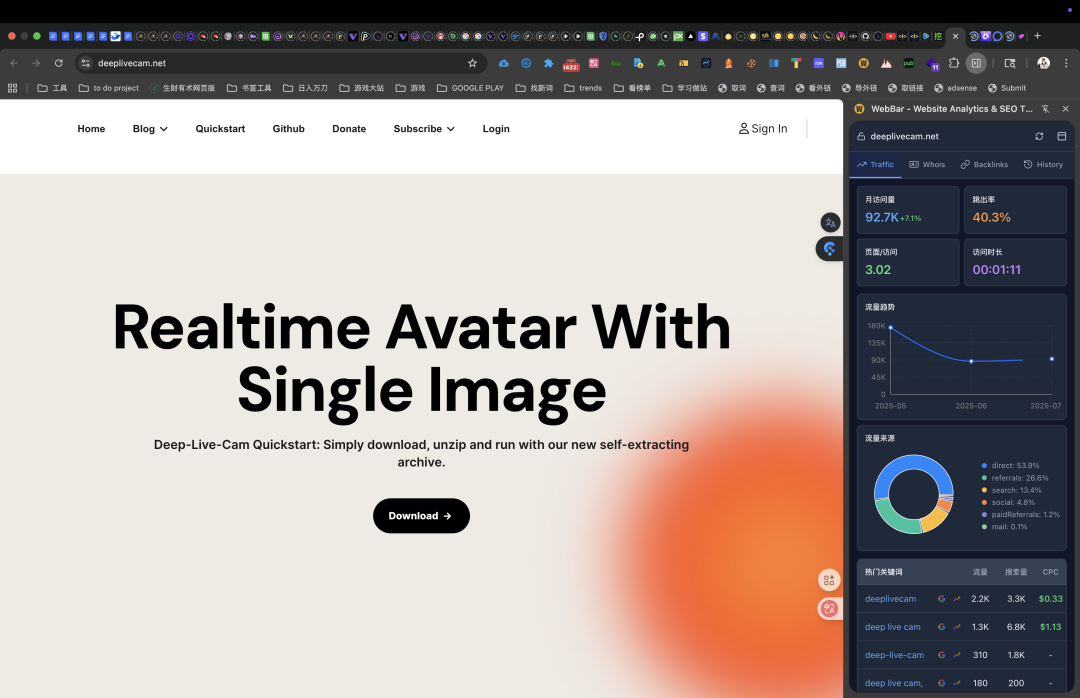The image size is (1080, 698).
Task: Reload the page in Chrome
Action: (x=59, y=63)
